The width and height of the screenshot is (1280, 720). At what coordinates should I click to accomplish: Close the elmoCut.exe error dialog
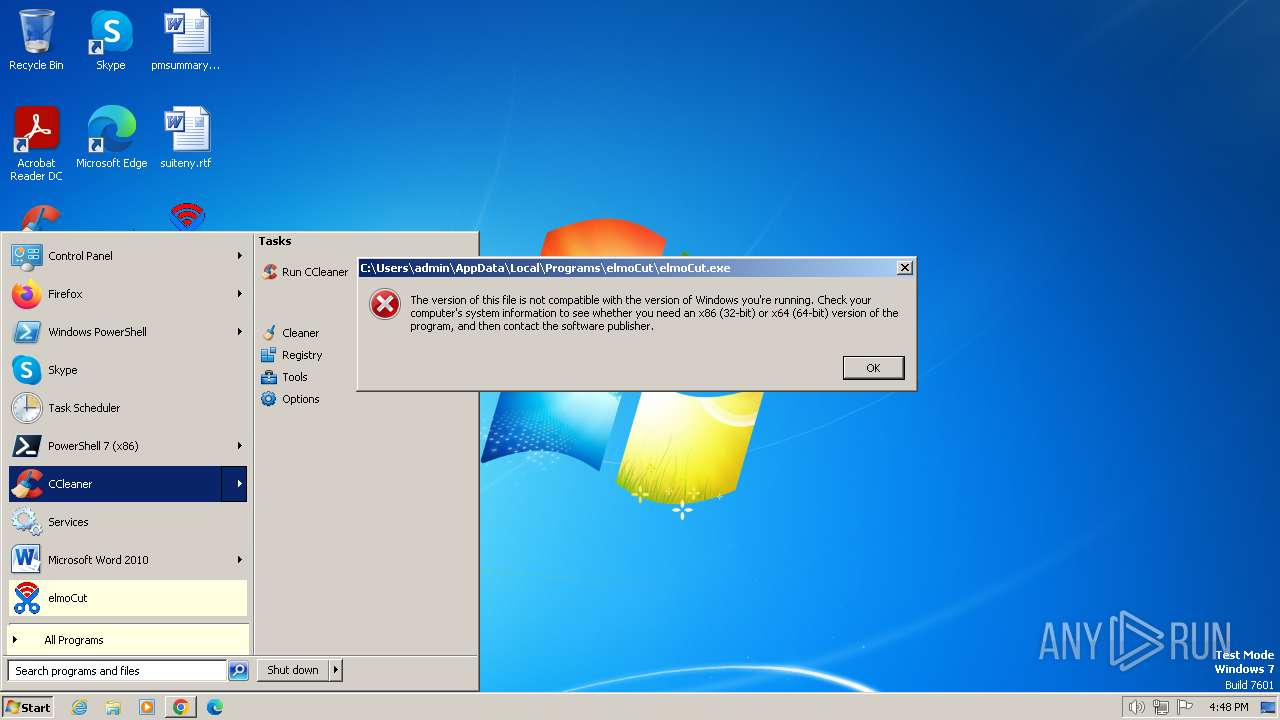point(904,268)
